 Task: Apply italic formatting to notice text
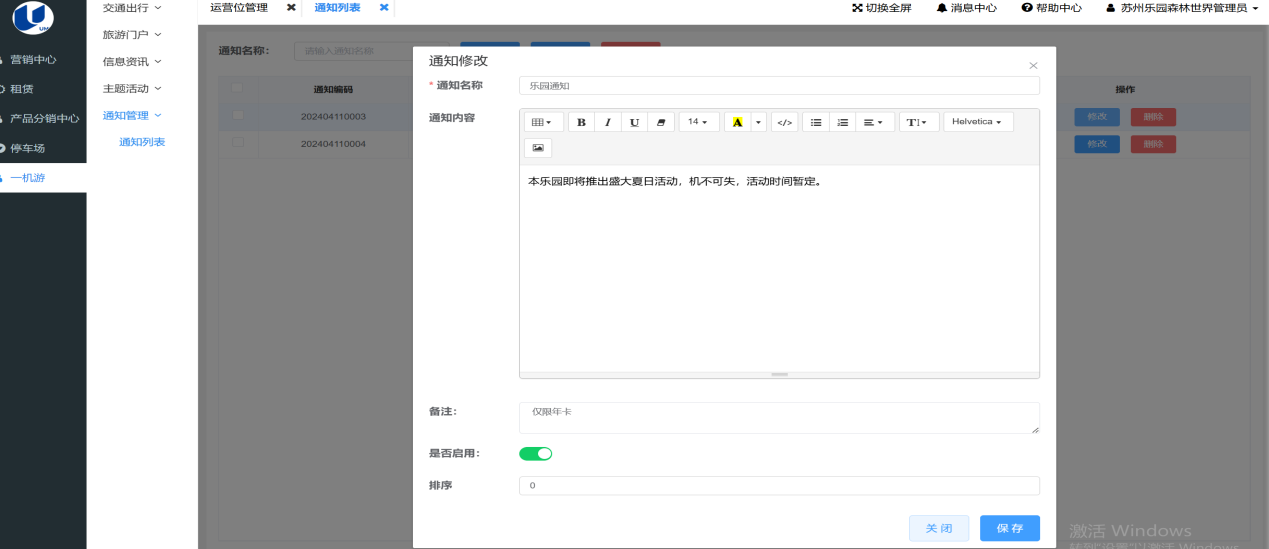pyautogui.click(x=607, y=122)
